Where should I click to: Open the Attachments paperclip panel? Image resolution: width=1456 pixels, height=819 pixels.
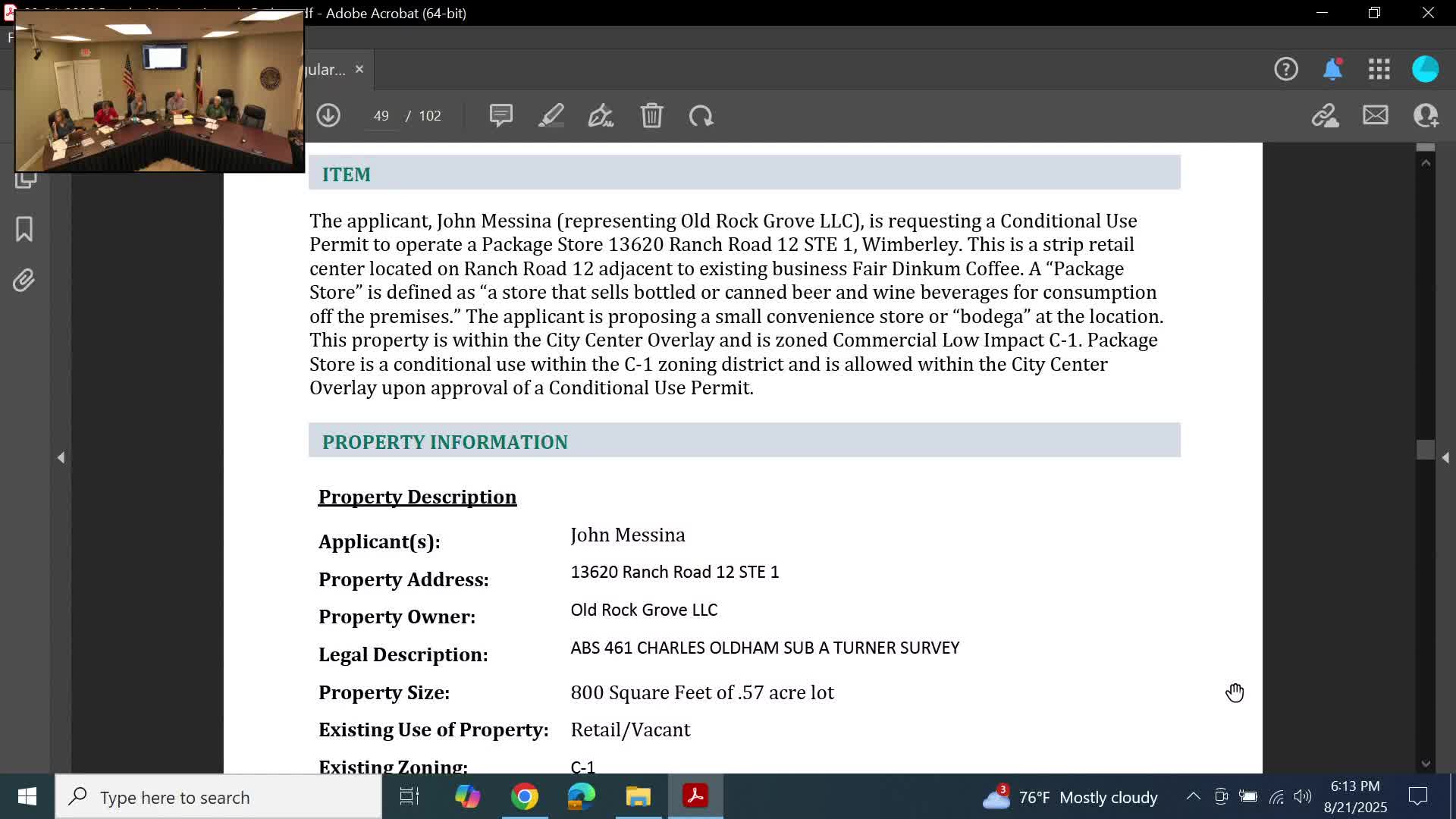pos(24,281)
